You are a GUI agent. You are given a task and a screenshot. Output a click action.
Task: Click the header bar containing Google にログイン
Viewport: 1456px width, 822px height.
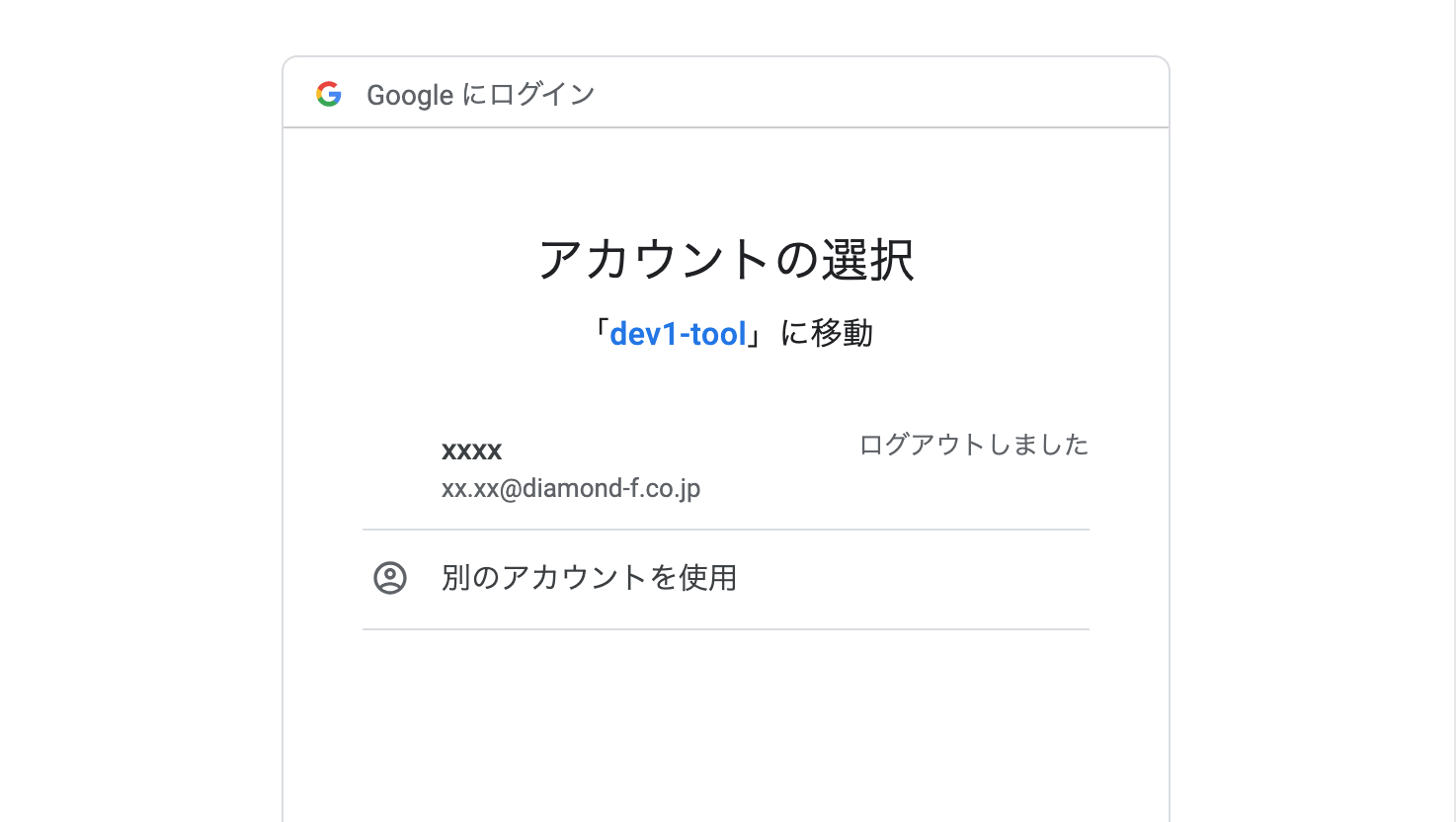[727, 92]
